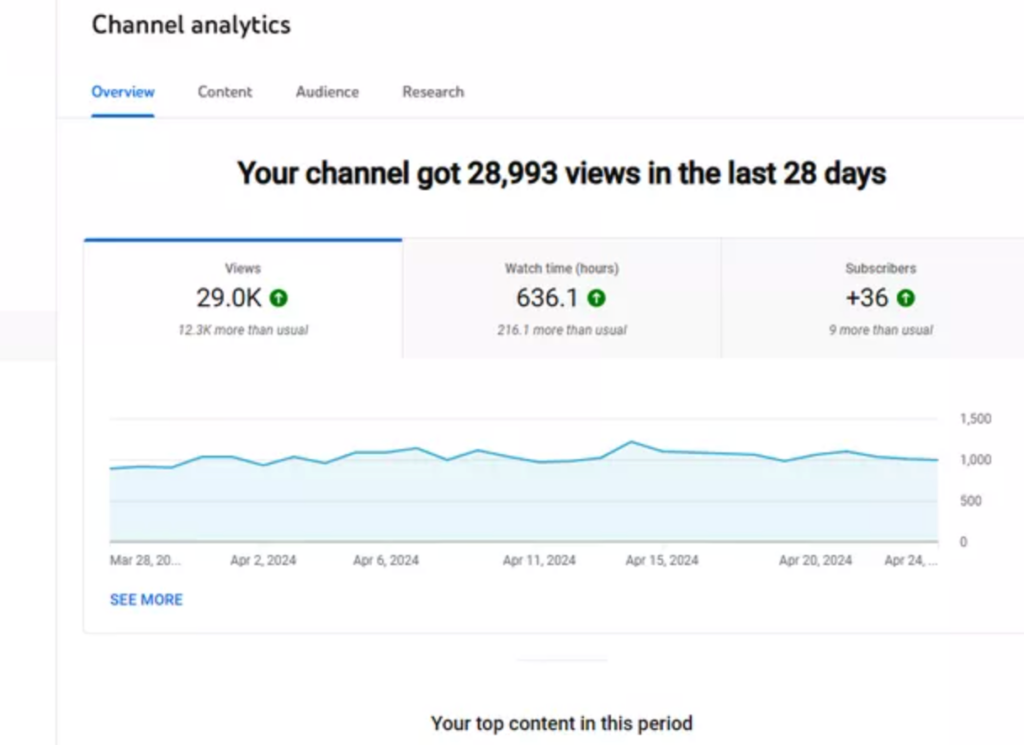Click the highest peak on views chart
The height and width of the screenshot is (745, 1024).
[x=631, y=442]
